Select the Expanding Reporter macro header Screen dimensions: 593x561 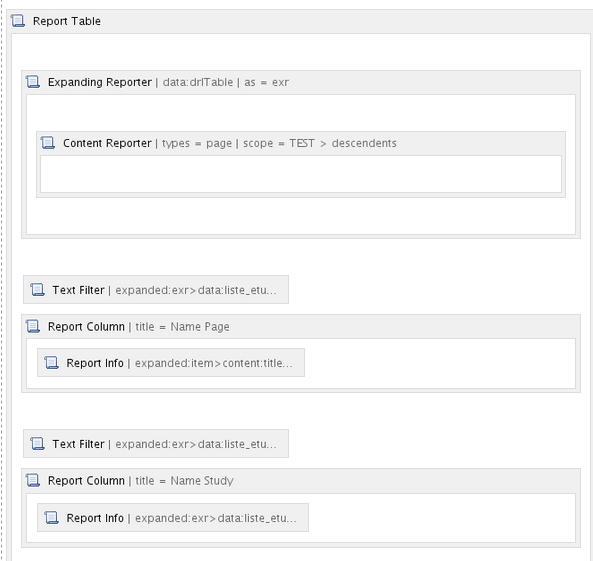301,82
